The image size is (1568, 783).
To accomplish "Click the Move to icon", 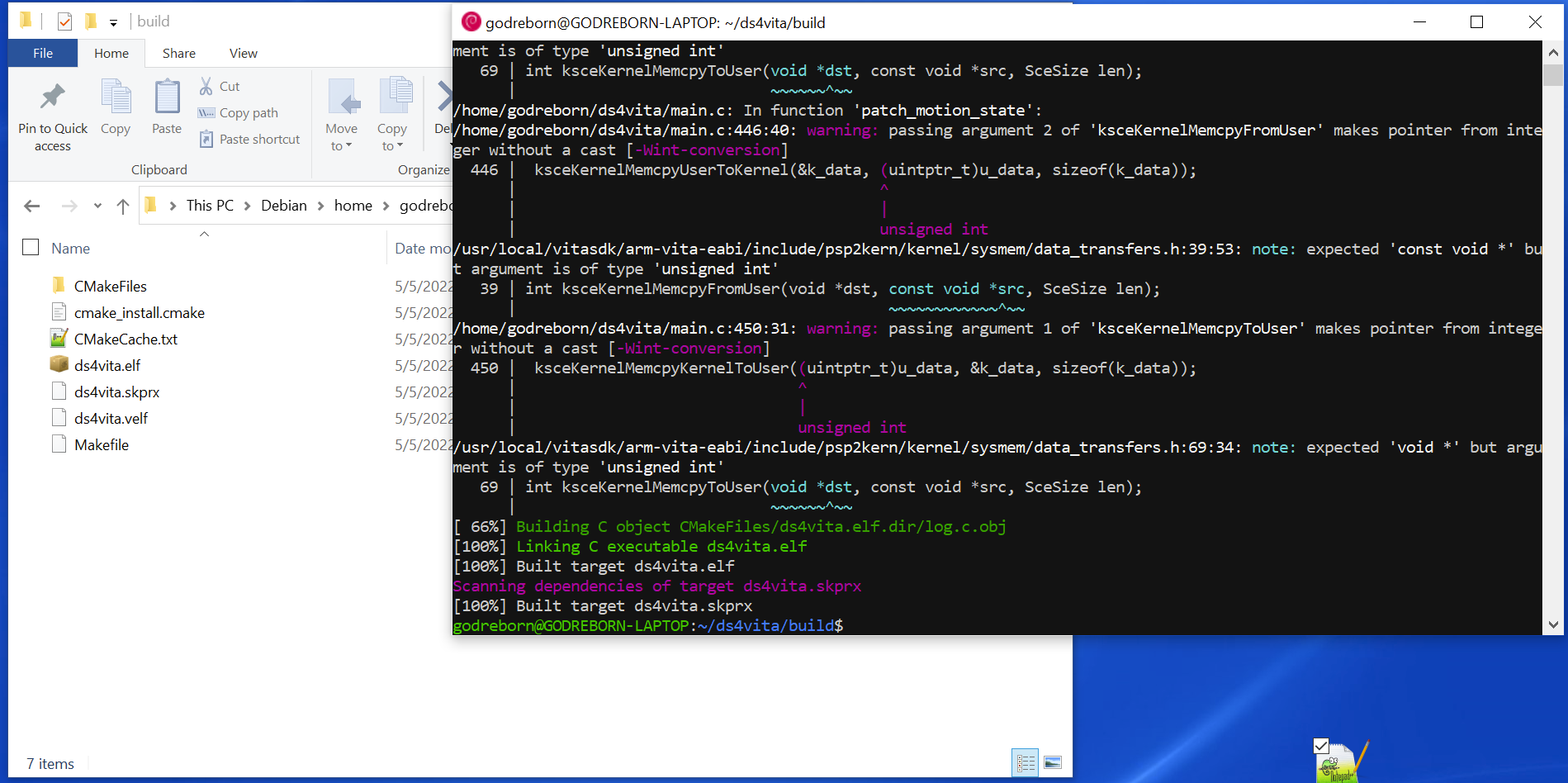I will (342, 97).
